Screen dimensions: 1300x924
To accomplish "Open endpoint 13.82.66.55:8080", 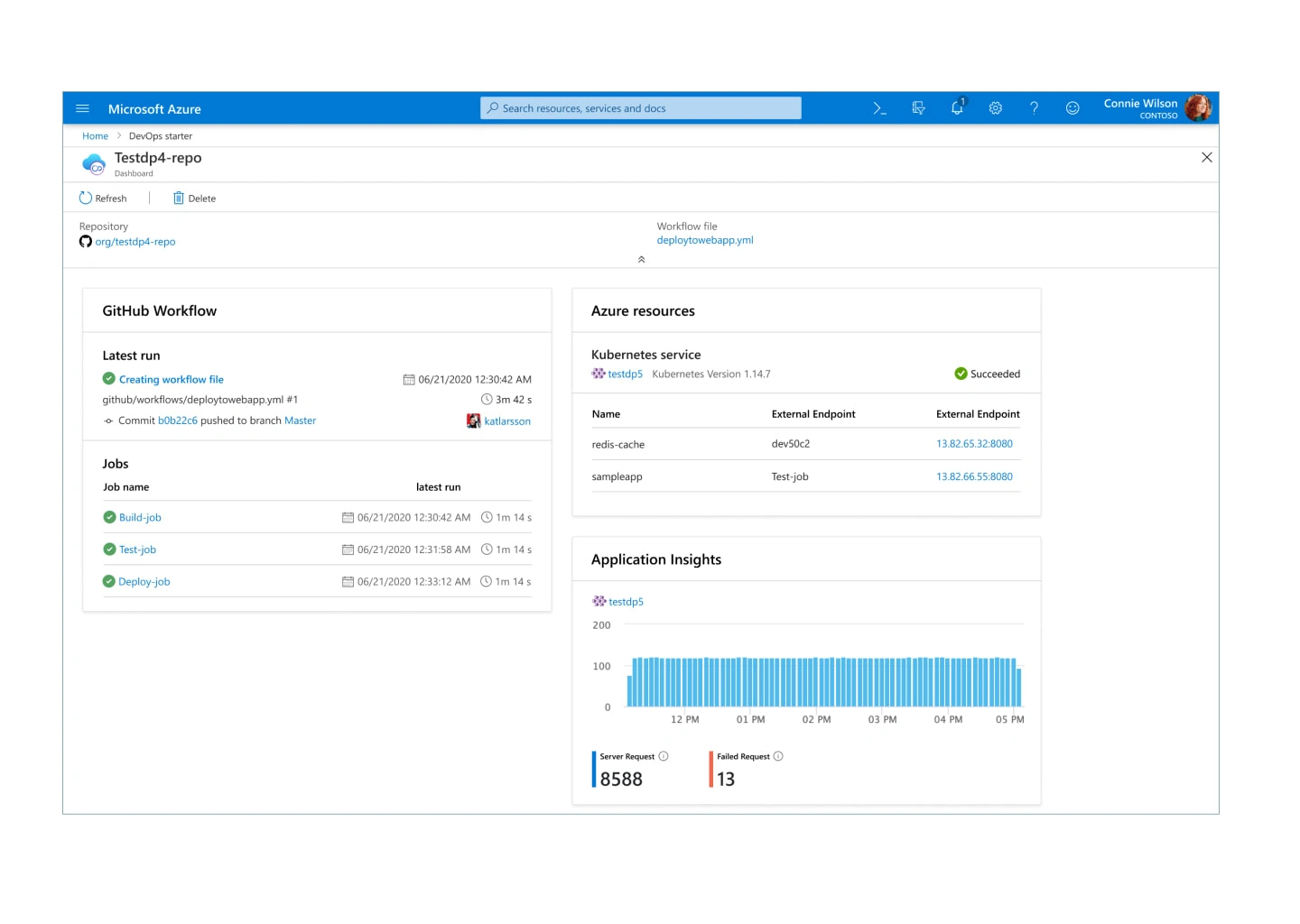I will point(974,476).
